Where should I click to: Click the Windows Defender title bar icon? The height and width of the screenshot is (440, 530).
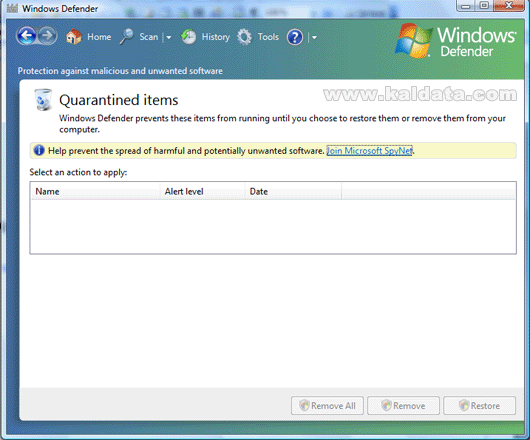[12, 8]
